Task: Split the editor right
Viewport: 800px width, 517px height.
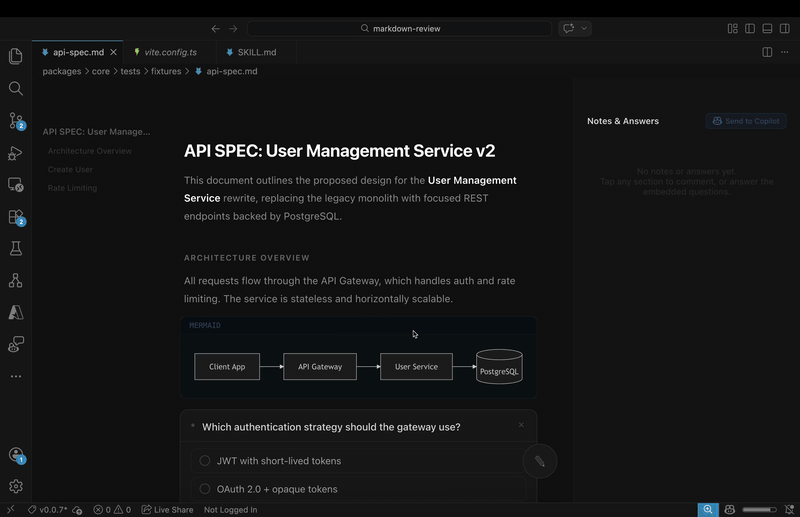Action: (x=767, y=52)
